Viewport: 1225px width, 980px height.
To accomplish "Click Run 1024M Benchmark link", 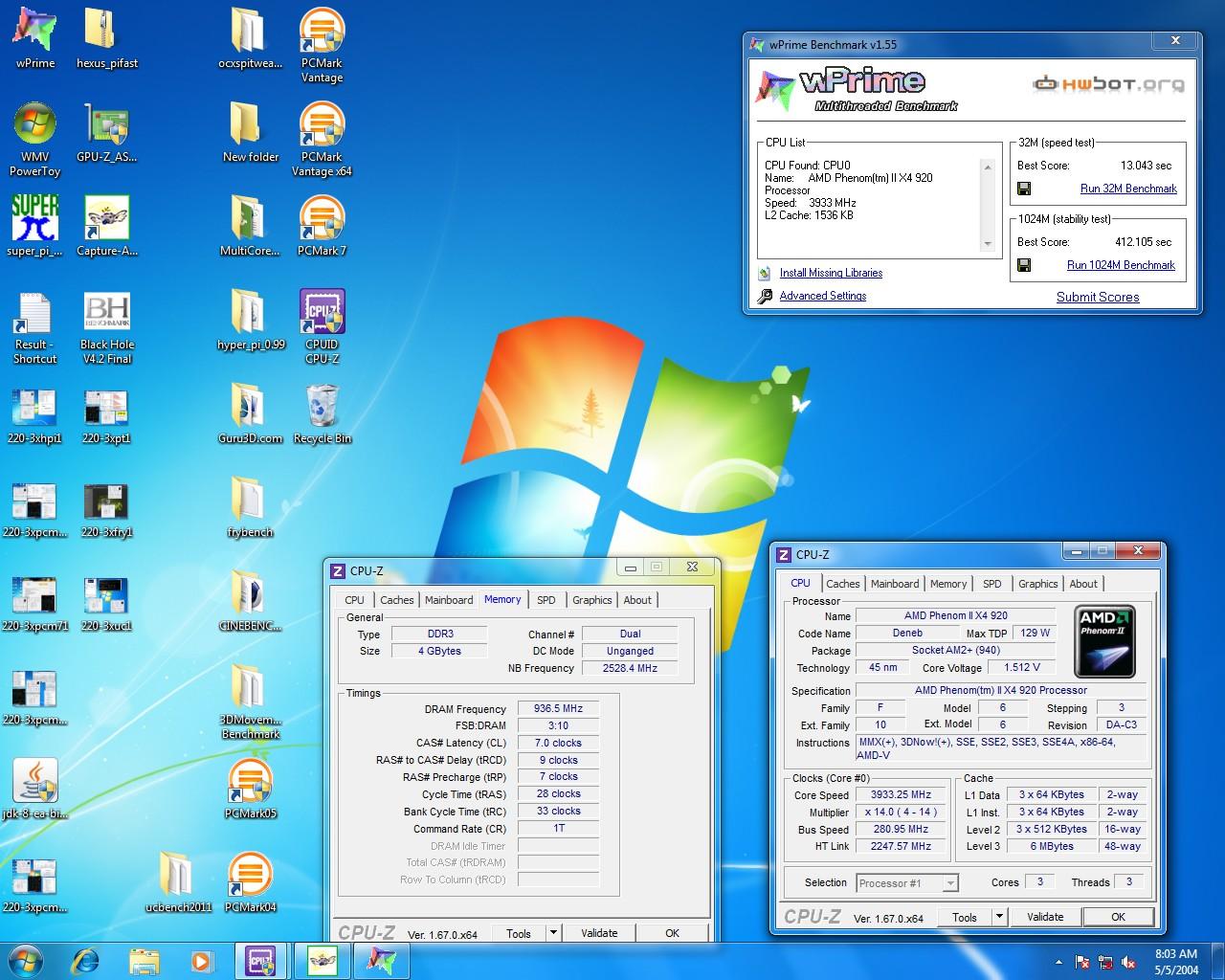I will coord(1121,265).
